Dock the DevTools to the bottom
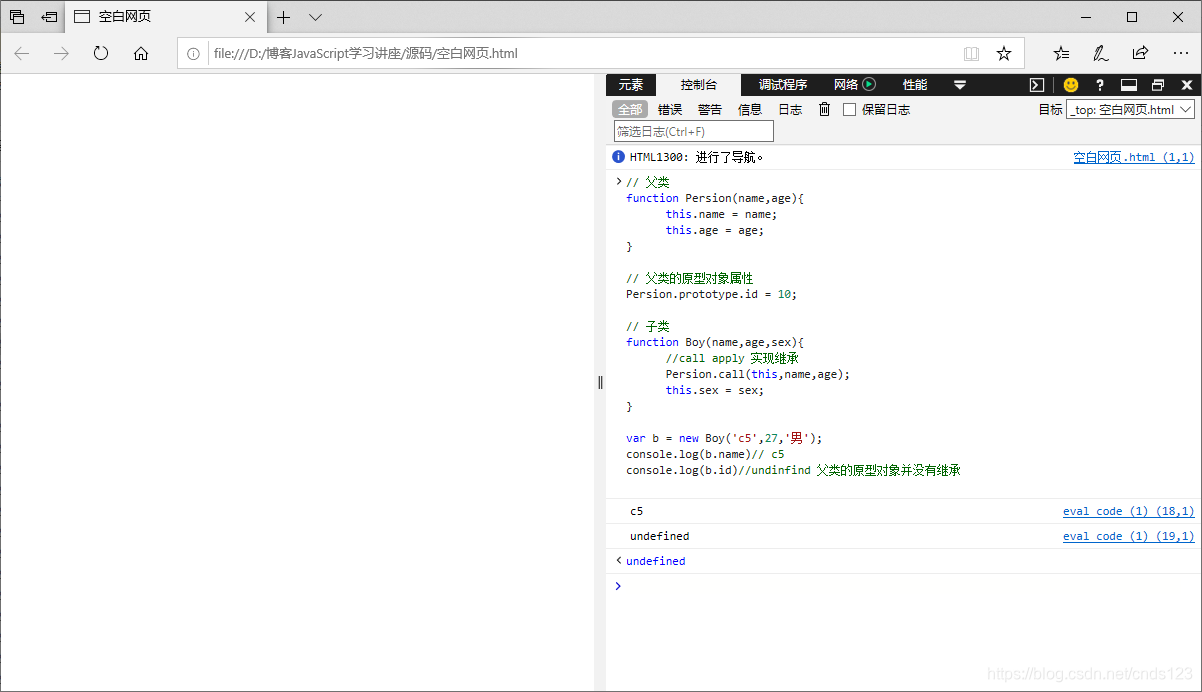Viewport: 1202px width, 692px height. (1129, 85)
